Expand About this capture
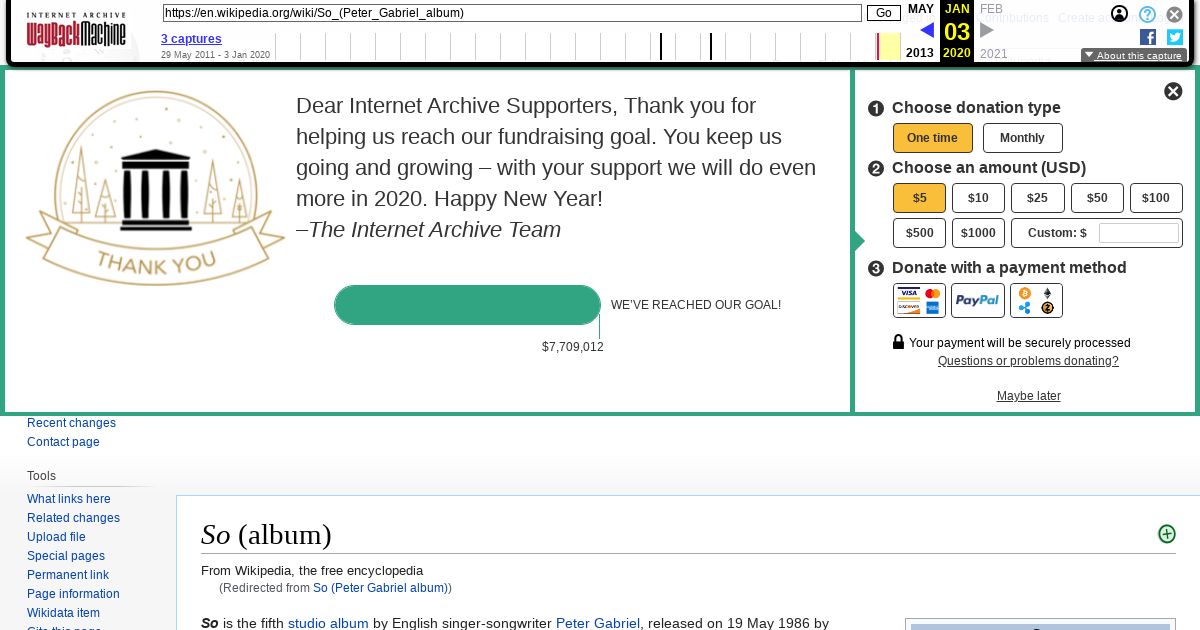The width and height of the screenshot is (1200, 630). (x=1134, y=56)
